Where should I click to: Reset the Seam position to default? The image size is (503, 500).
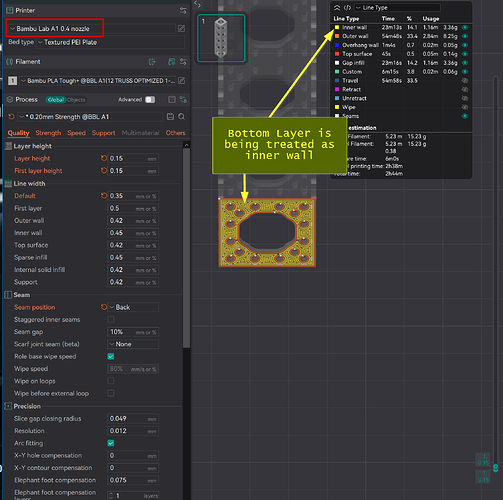pos(104,307)
